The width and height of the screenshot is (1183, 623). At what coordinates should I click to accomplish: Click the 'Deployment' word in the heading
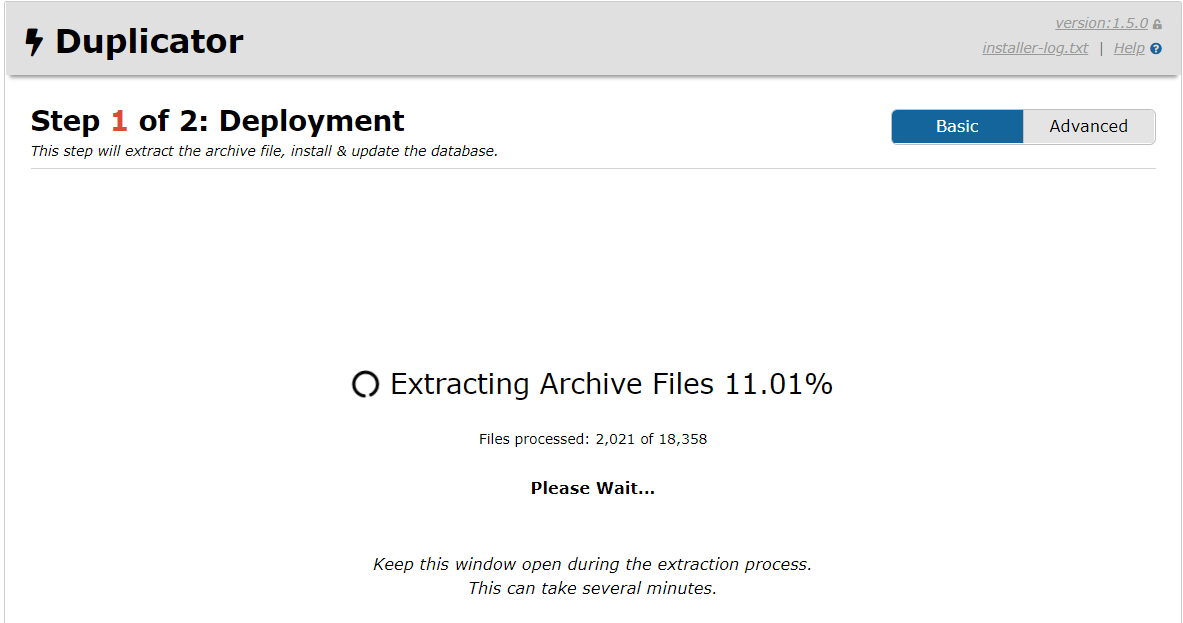click(312, 122)
